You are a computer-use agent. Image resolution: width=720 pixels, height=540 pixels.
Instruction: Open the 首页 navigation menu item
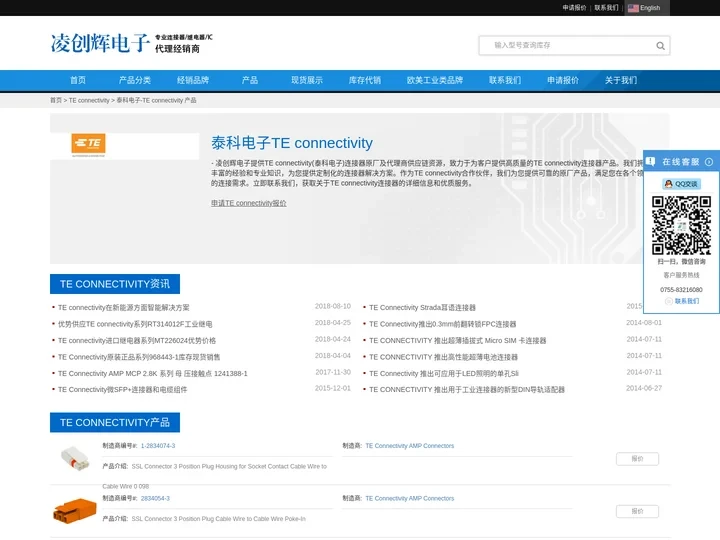click(x=78, y=80)
